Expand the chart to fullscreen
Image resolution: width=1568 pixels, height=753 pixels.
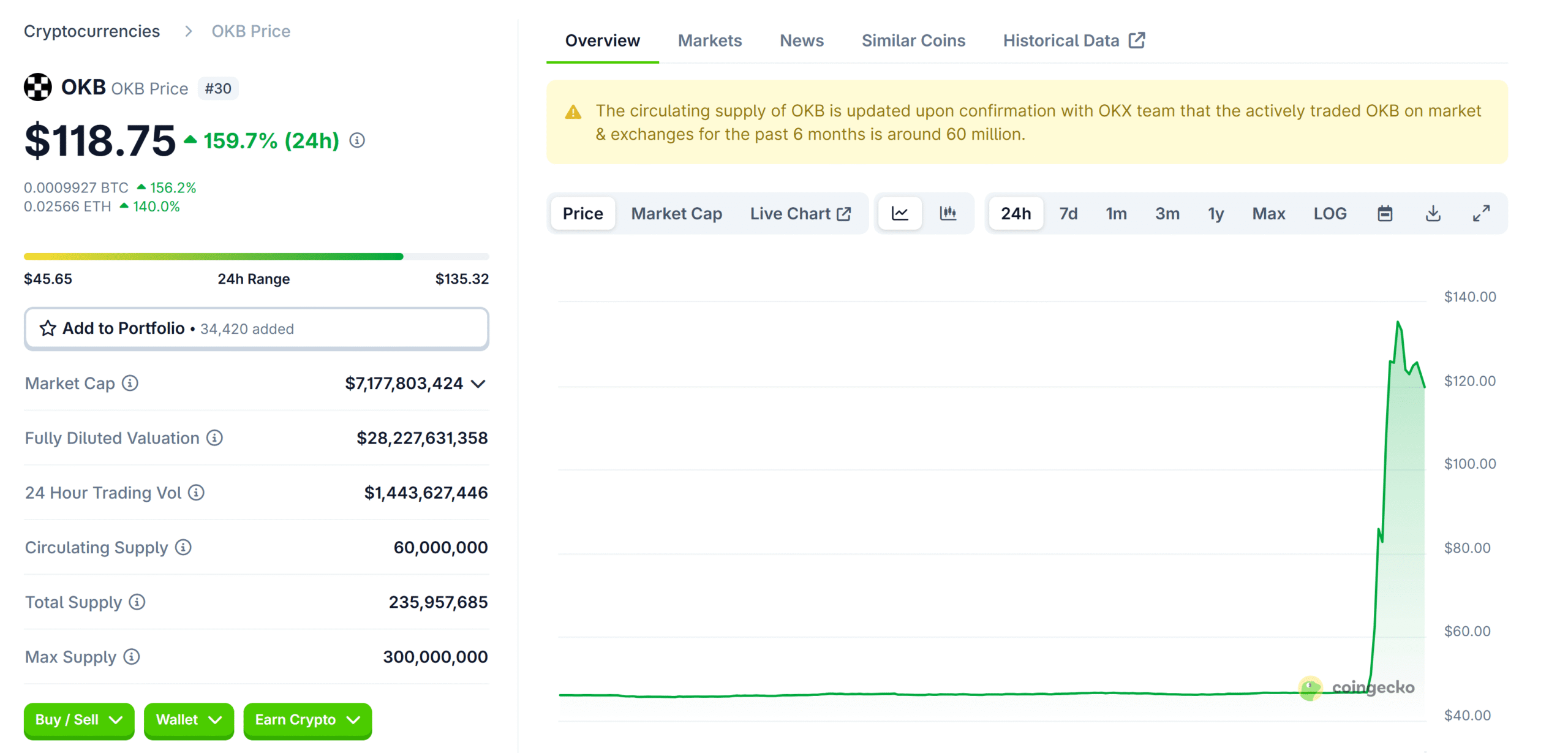[1481, 213]
